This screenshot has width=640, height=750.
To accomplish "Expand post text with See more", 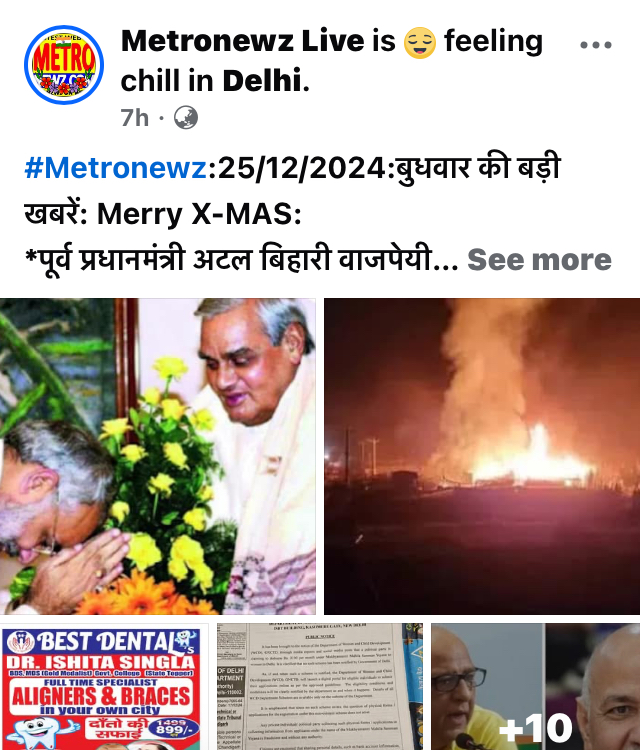I will [x=539, y=260].
